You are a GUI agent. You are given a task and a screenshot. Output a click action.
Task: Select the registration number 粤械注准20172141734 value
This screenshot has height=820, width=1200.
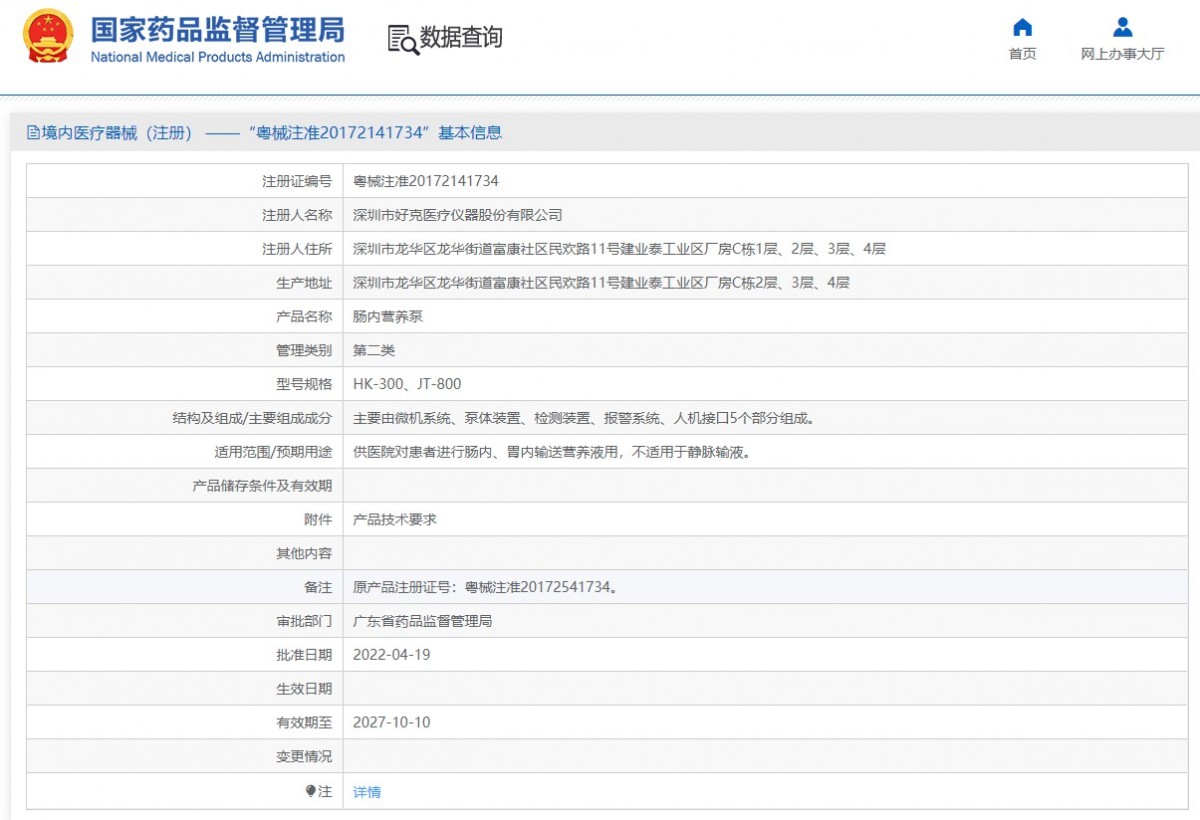point(426,181)
